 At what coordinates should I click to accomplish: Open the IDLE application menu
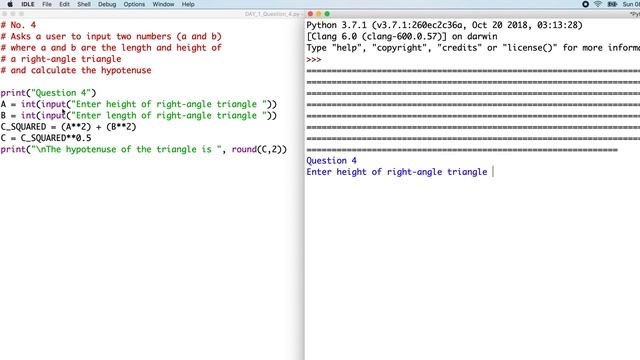pos(28,4)
